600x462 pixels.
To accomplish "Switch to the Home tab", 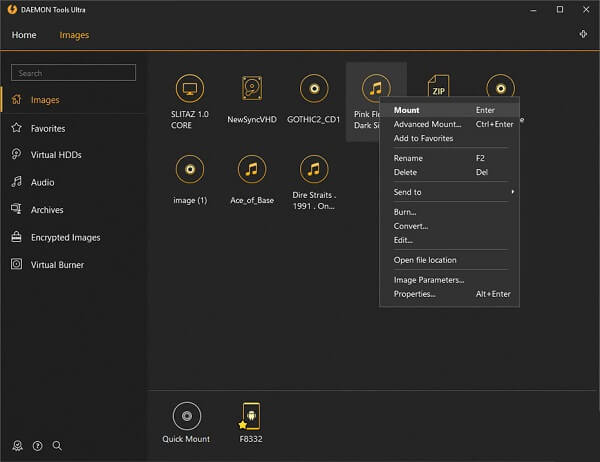I will pyautogui.click(x=24, y=35).
